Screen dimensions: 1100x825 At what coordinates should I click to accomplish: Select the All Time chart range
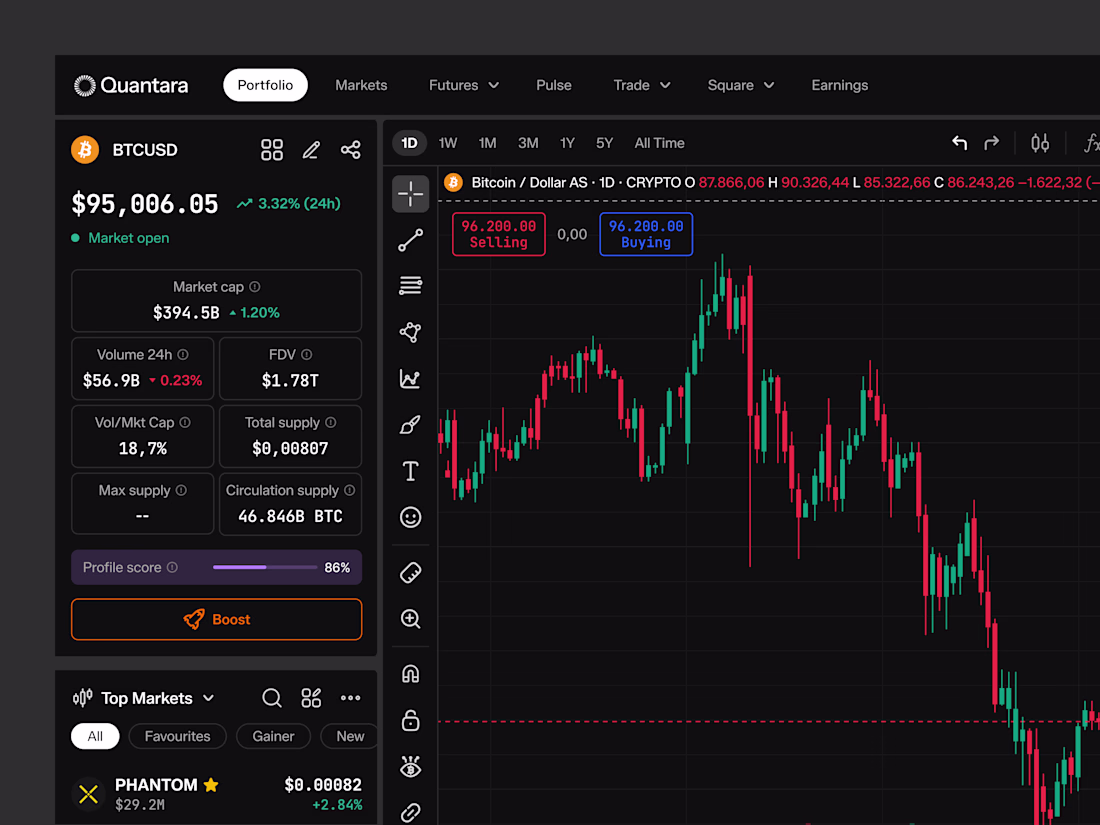659,143
